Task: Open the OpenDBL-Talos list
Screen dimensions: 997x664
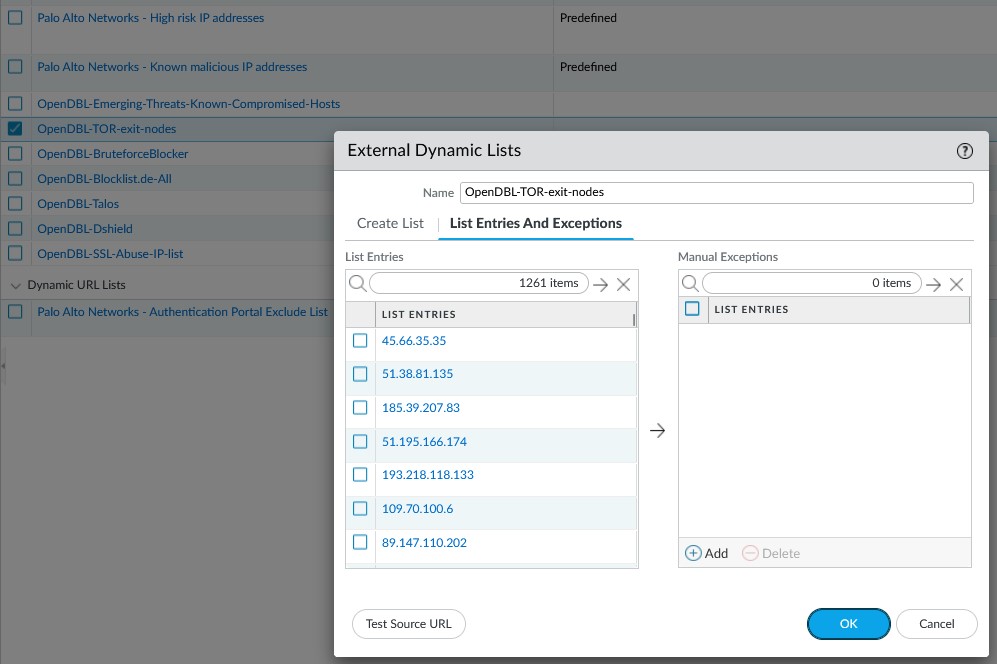Action: pos(78,204)
